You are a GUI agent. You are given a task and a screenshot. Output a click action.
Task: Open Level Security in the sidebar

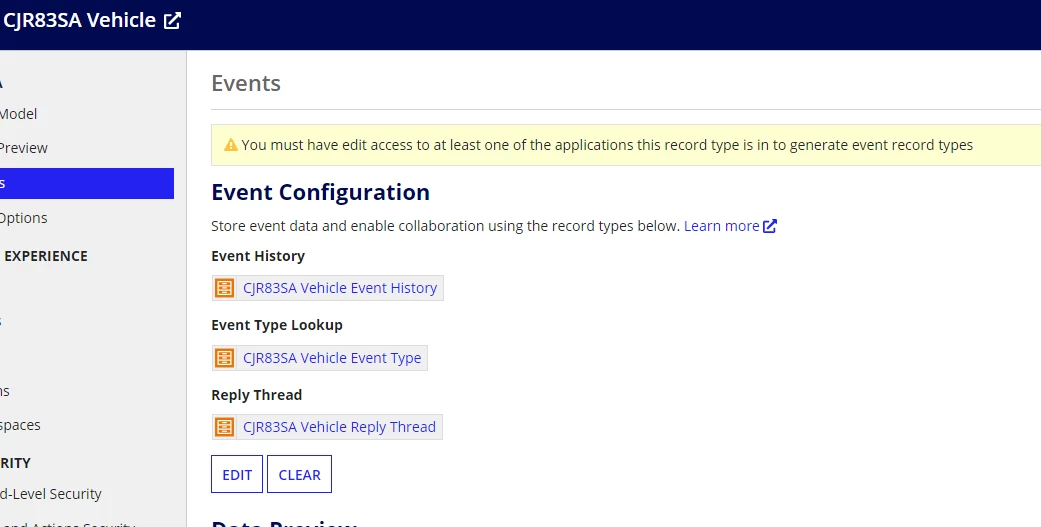(x=50, y=494)
